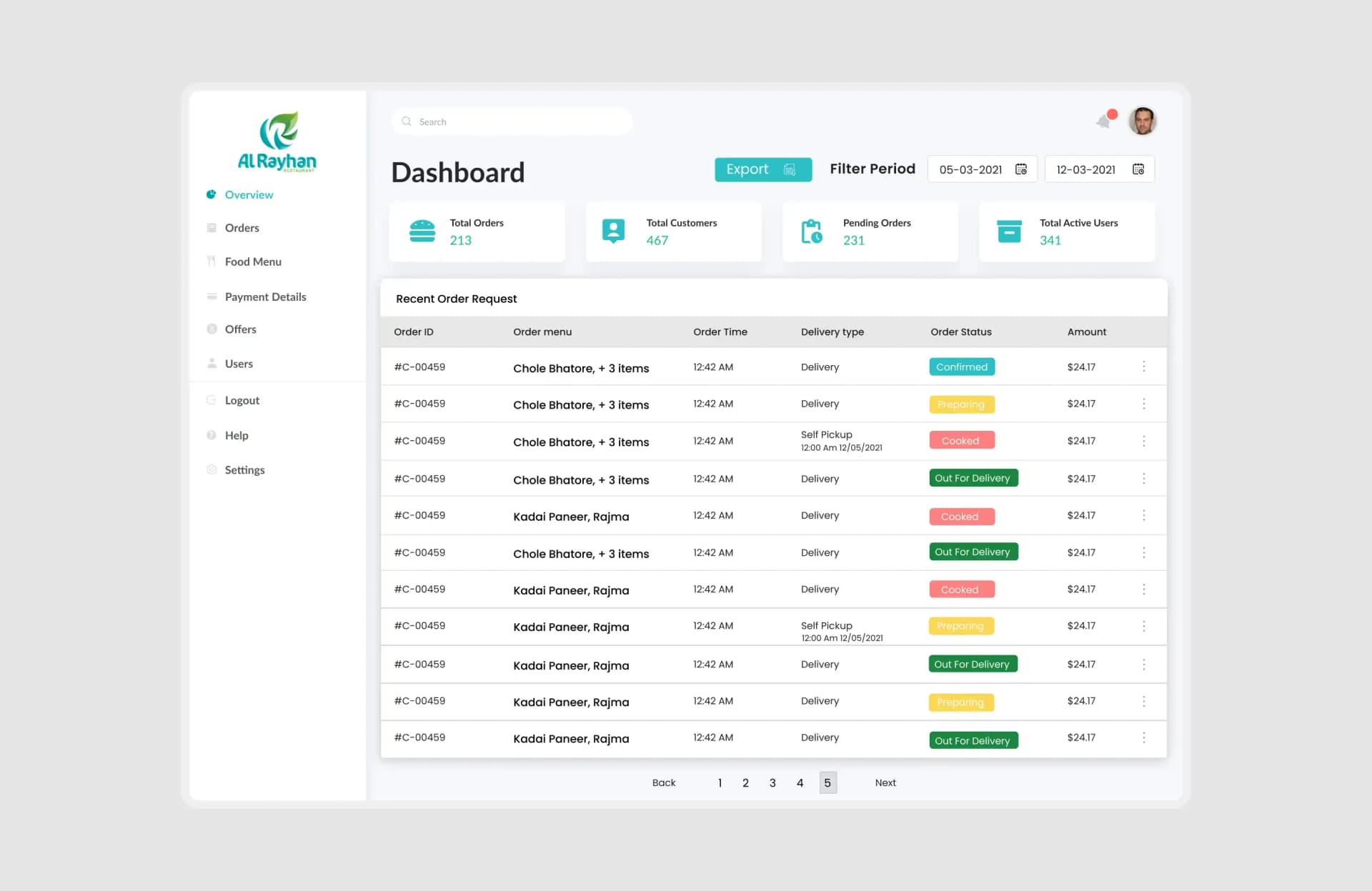Go to page 3 of orders
Image resolution: width=1372 pixels, height=891 pixels.
[x=772, y=783]
